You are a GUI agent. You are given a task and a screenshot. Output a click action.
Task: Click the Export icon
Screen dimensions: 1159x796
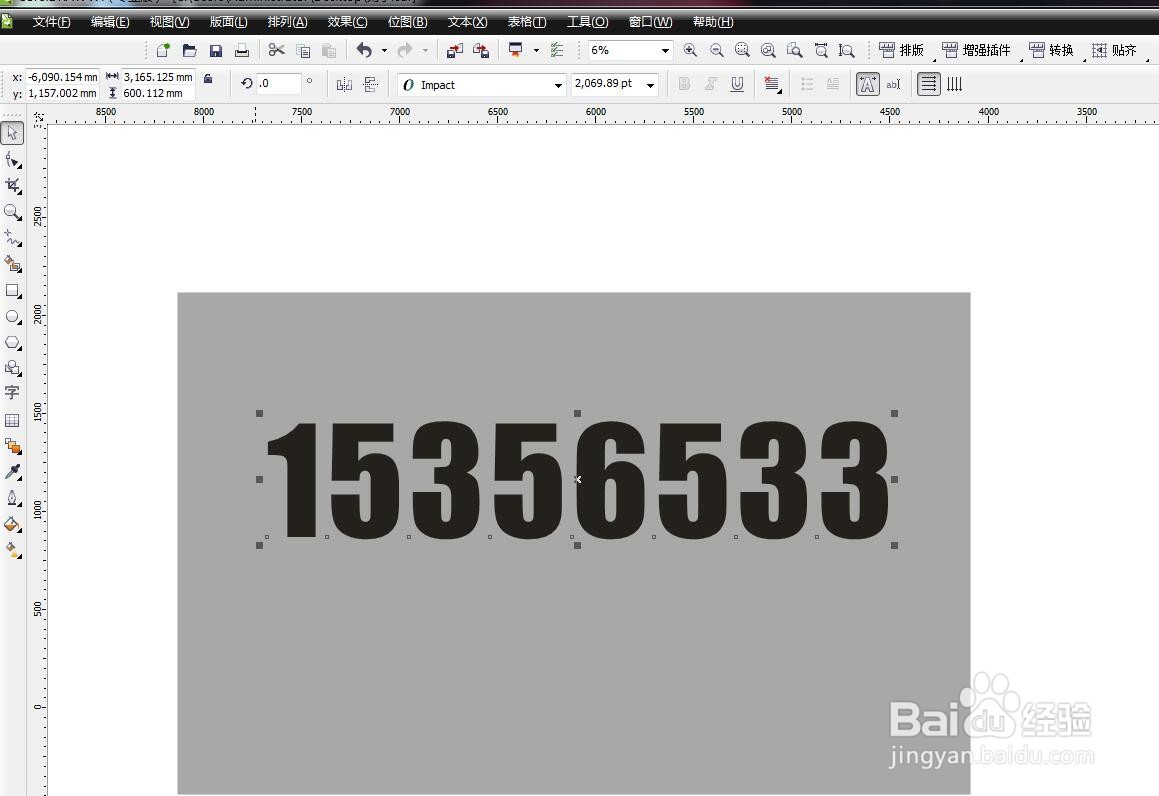481,50
